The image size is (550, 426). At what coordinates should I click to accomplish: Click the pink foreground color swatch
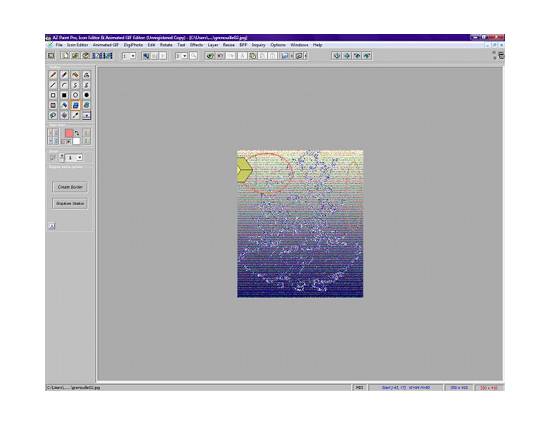69,133
